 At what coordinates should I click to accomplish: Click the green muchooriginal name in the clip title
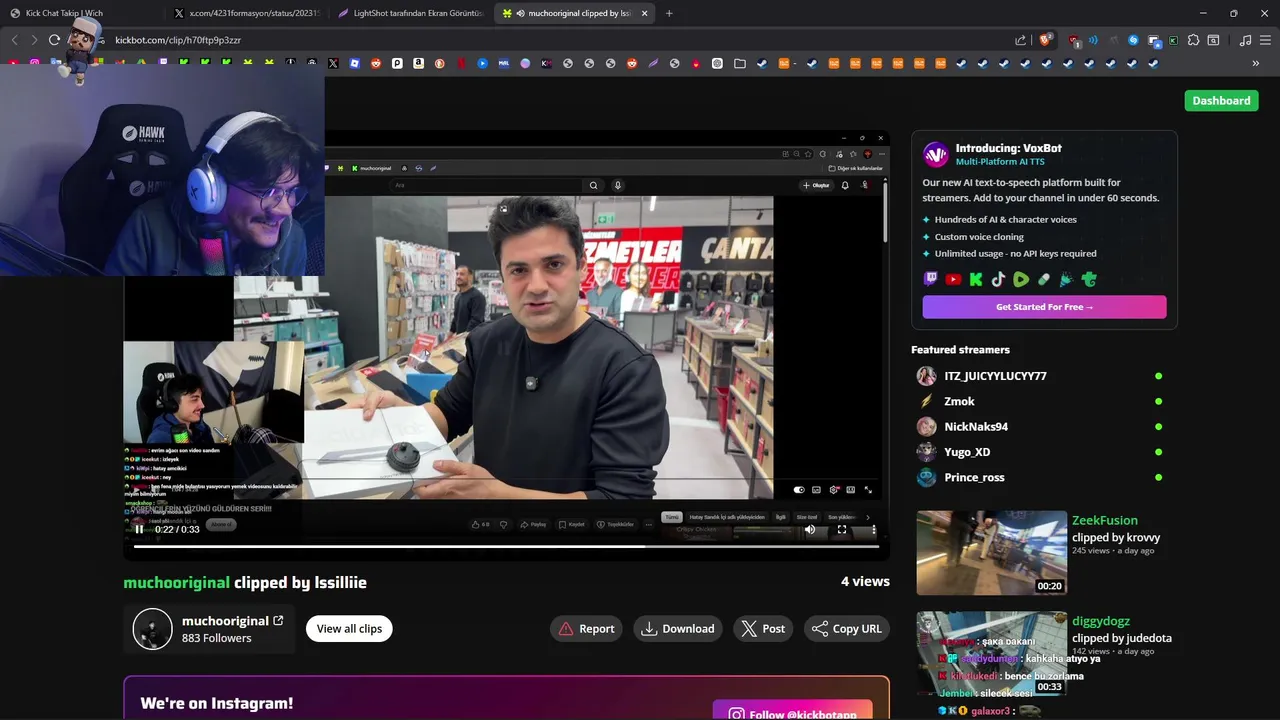[176, 582]
